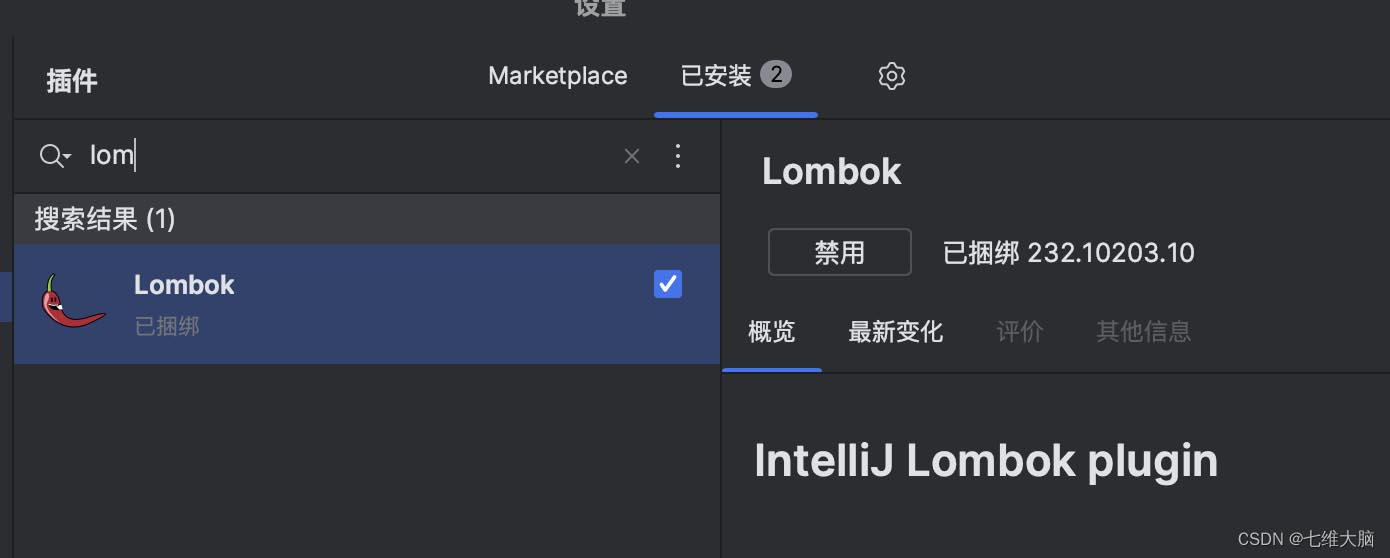Focus the plugin search field containing "lom"
The image size is (1390, 558).
(x=350, y=156)
